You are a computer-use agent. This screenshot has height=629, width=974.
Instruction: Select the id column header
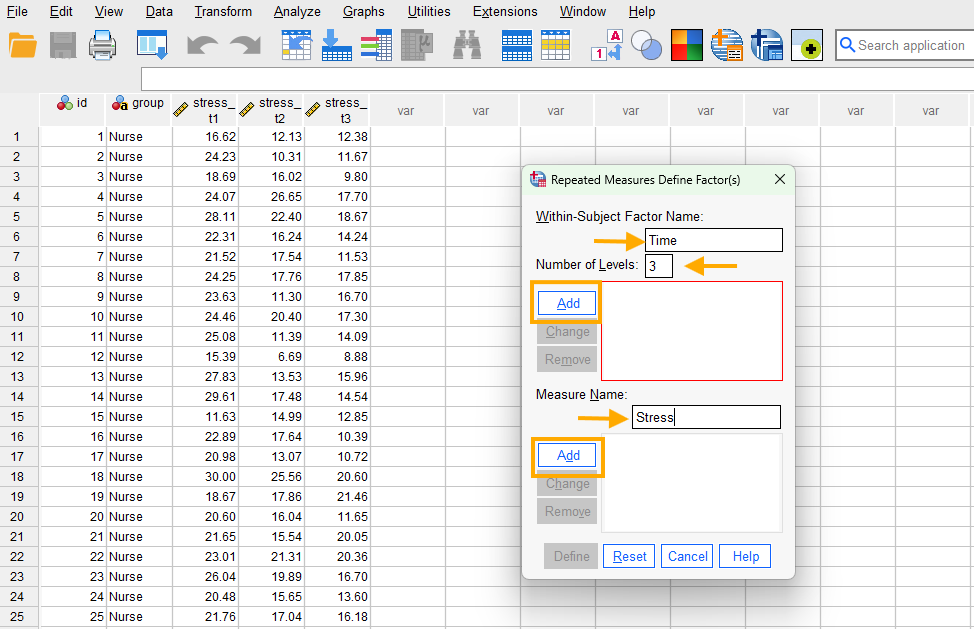pyautogui.click(x=73, y=110)
